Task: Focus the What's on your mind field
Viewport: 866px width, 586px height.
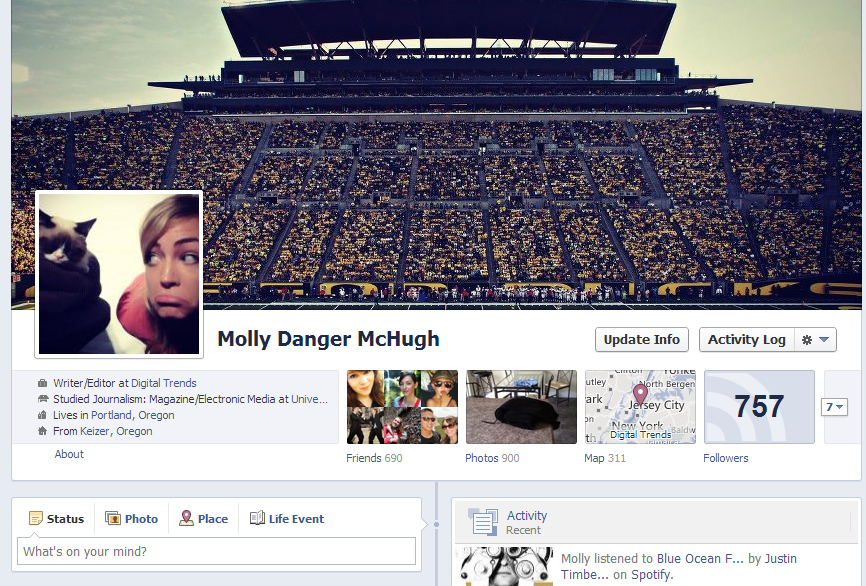Action: tap(216, 551)
